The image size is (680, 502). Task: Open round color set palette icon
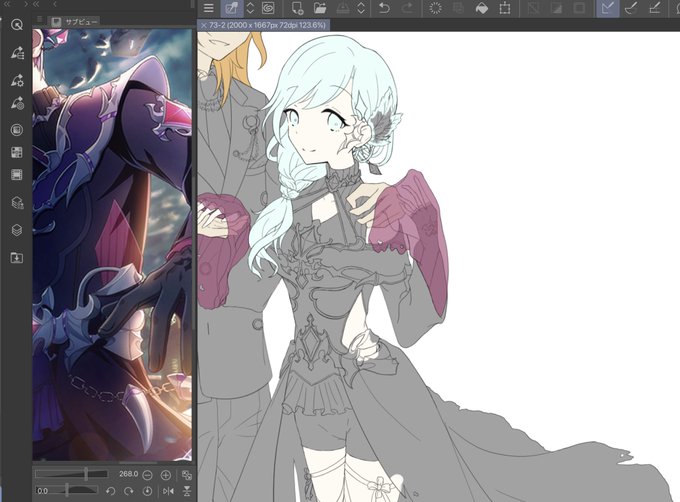17,130
